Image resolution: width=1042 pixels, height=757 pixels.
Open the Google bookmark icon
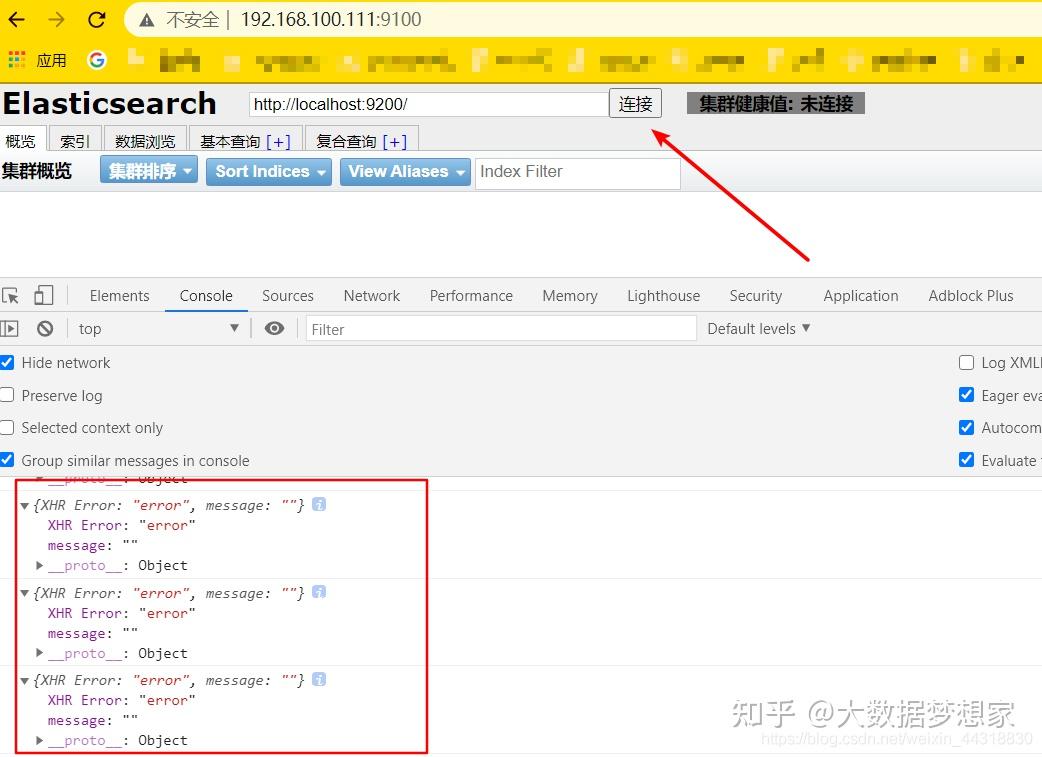[x=96, y=59]
